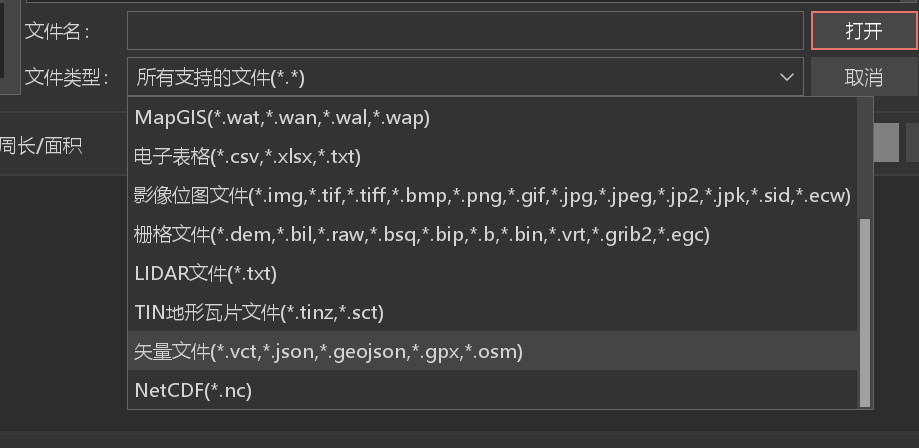The height and width of the screenshot is (448, 919).
Task: Click the gray color swatch behind the dropdown
Action: (886, 142)
